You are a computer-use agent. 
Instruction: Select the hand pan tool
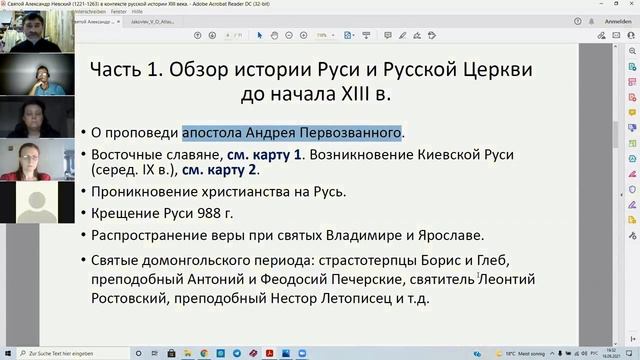click(274, 36)
